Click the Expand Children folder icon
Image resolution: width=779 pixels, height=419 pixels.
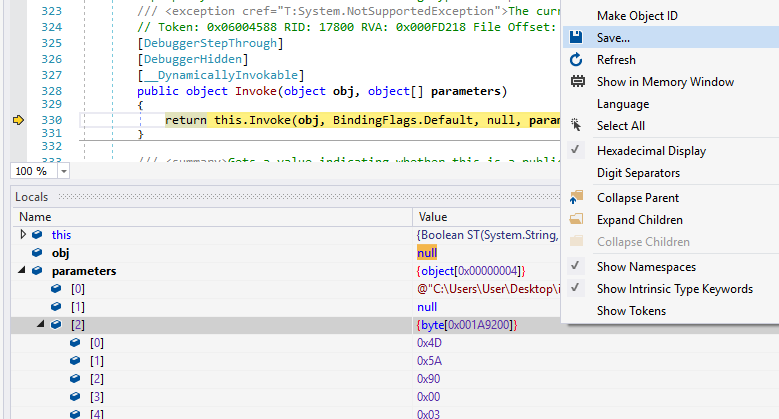click(x=577, y=220)
